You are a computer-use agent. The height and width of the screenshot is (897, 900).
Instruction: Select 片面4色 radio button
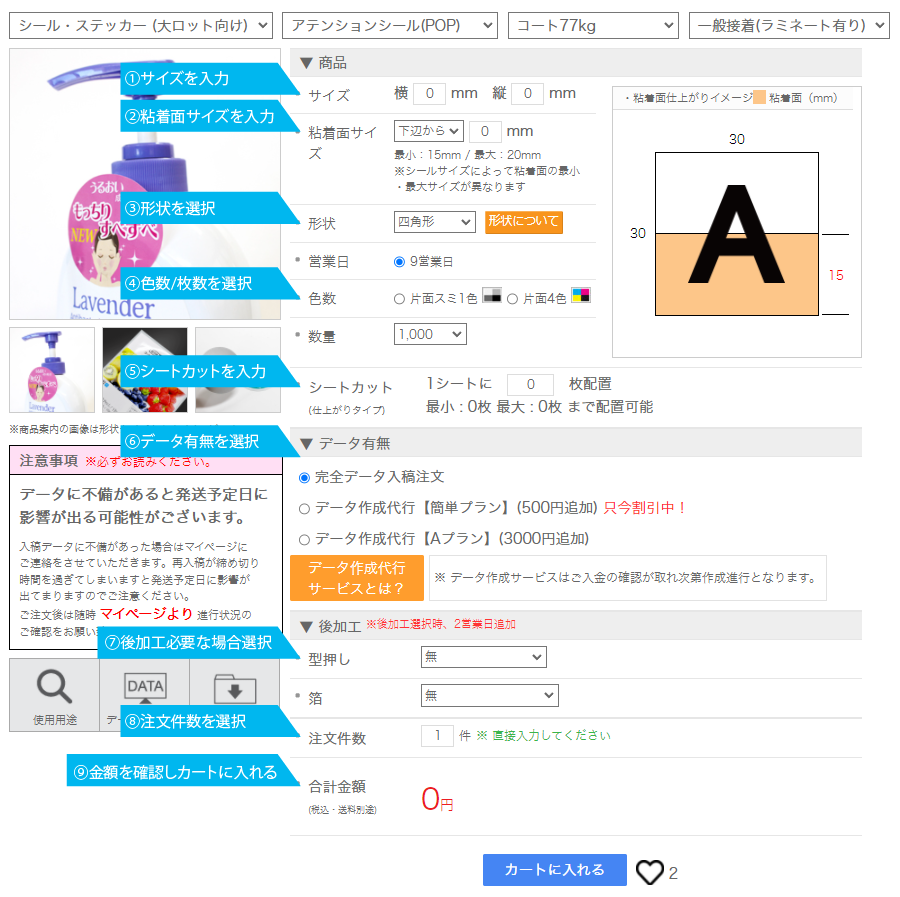tap(512, 298)
